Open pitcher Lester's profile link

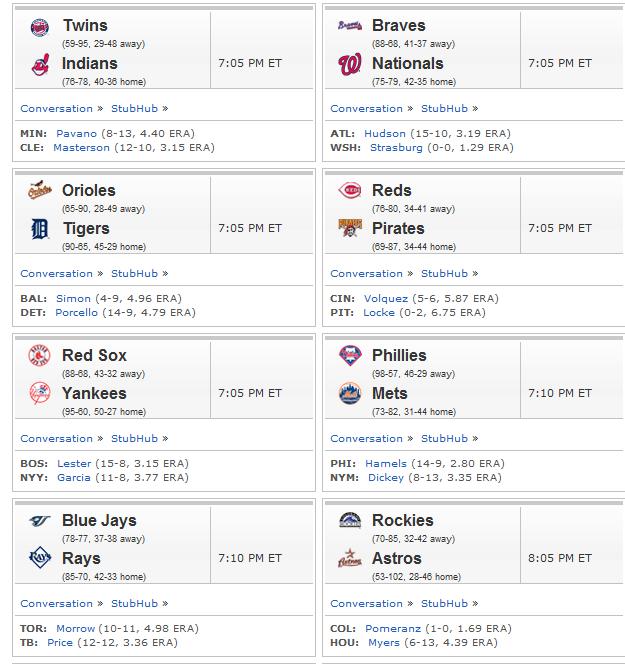tap(74, 464)
